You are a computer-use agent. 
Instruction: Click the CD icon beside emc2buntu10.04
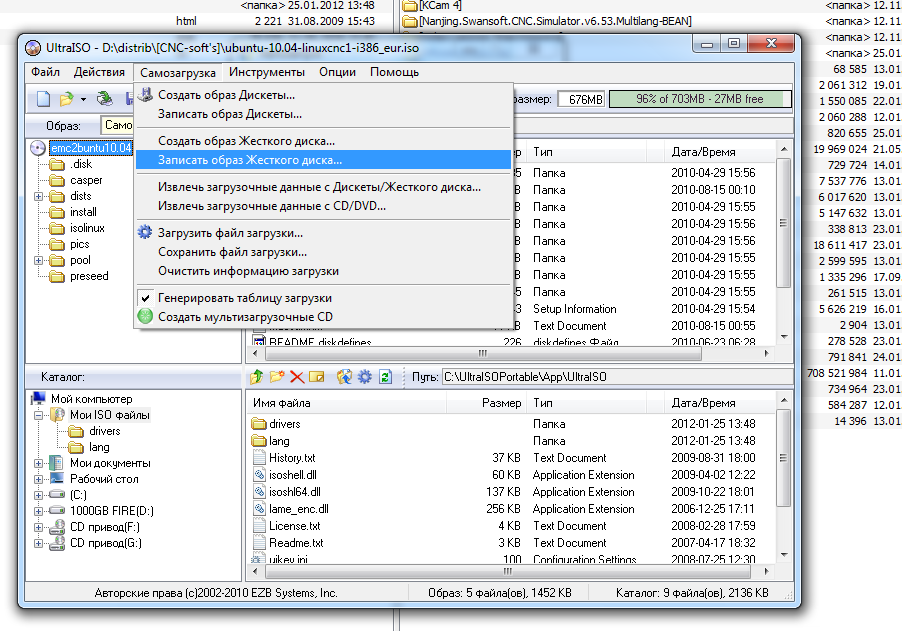pyautogui.click(x=38, y=148)
